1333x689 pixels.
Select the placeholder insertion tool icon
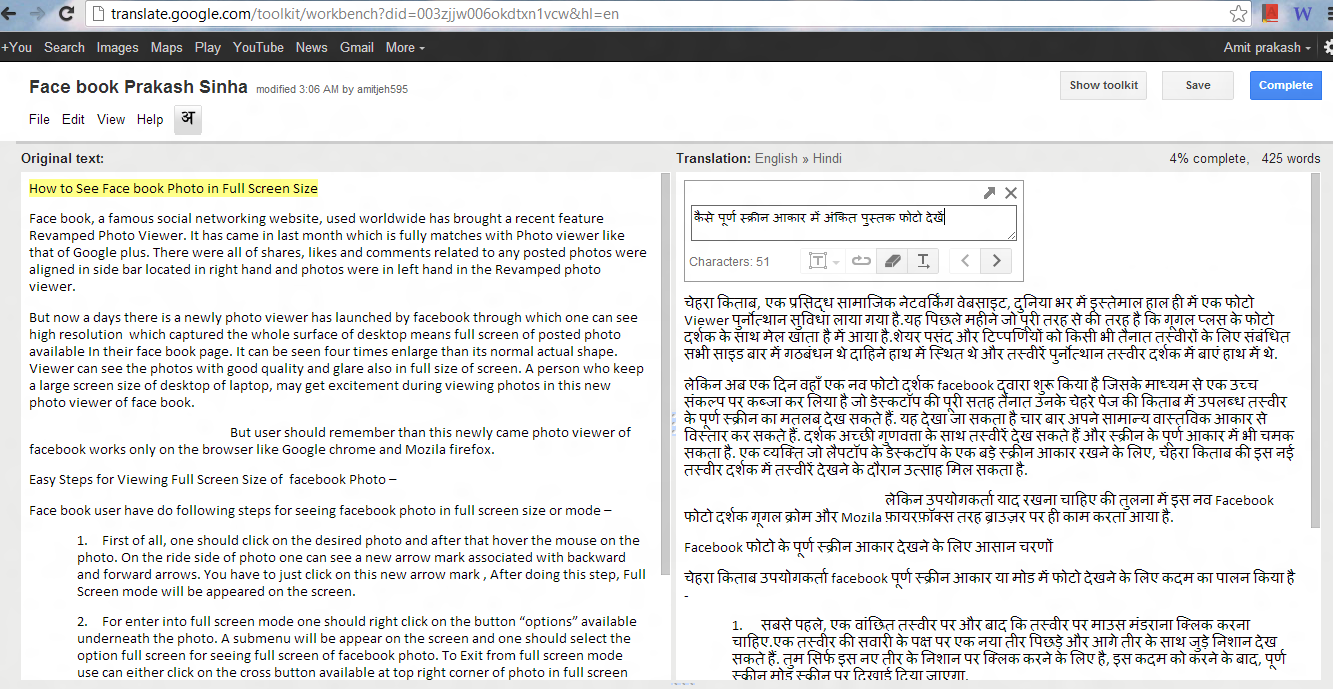819,260
